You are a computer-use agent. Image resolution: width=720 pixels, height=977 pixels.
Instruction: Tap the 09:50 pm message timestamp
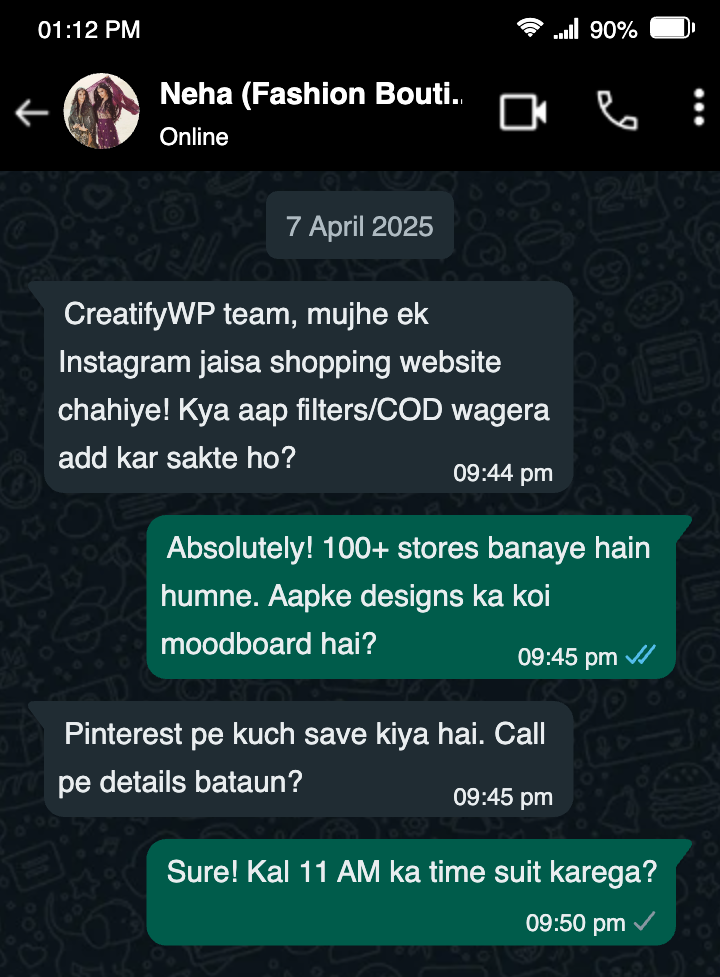coord(575,923)
